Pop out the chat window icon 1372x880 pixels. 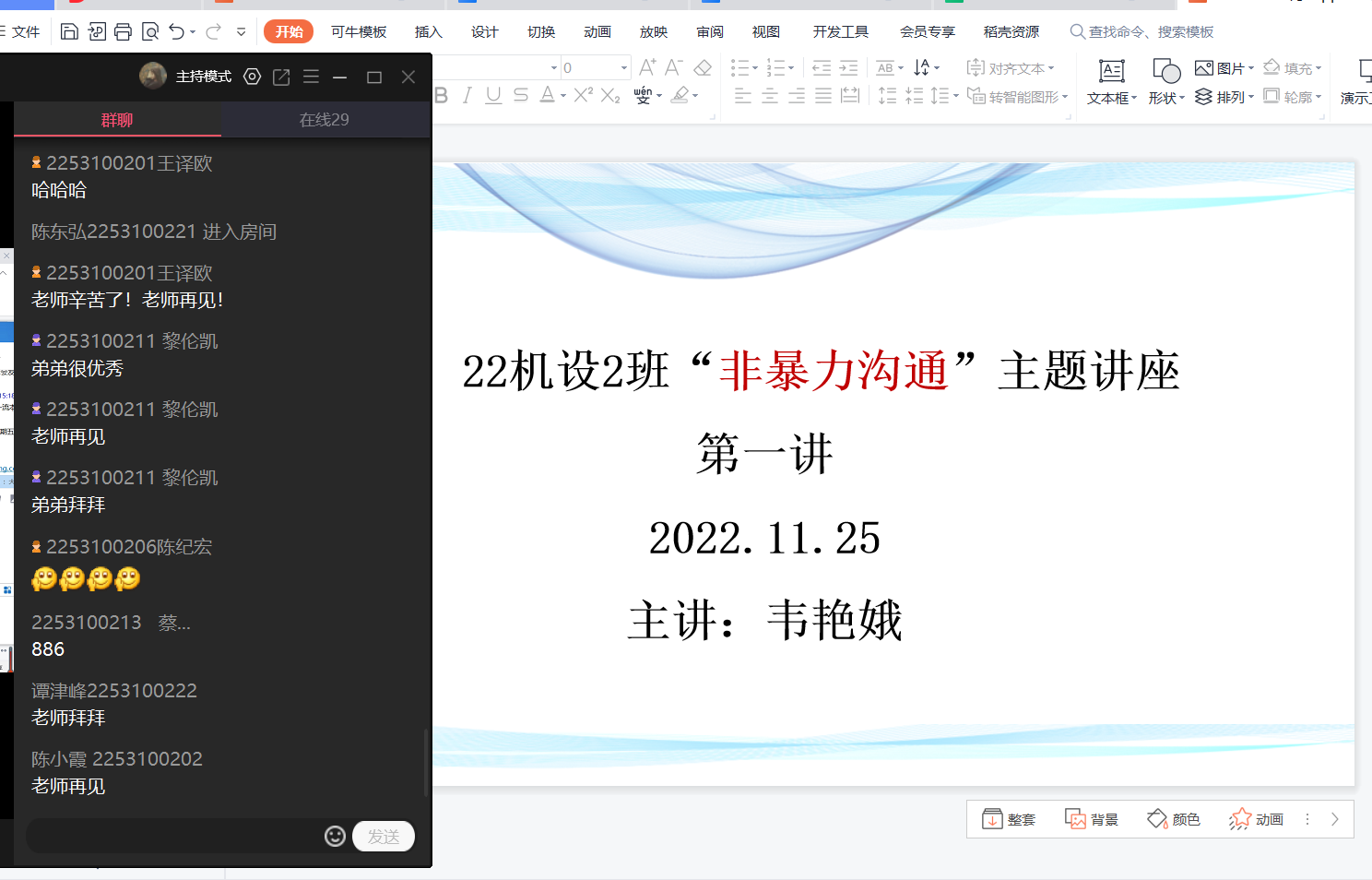(x=281, y=77)
